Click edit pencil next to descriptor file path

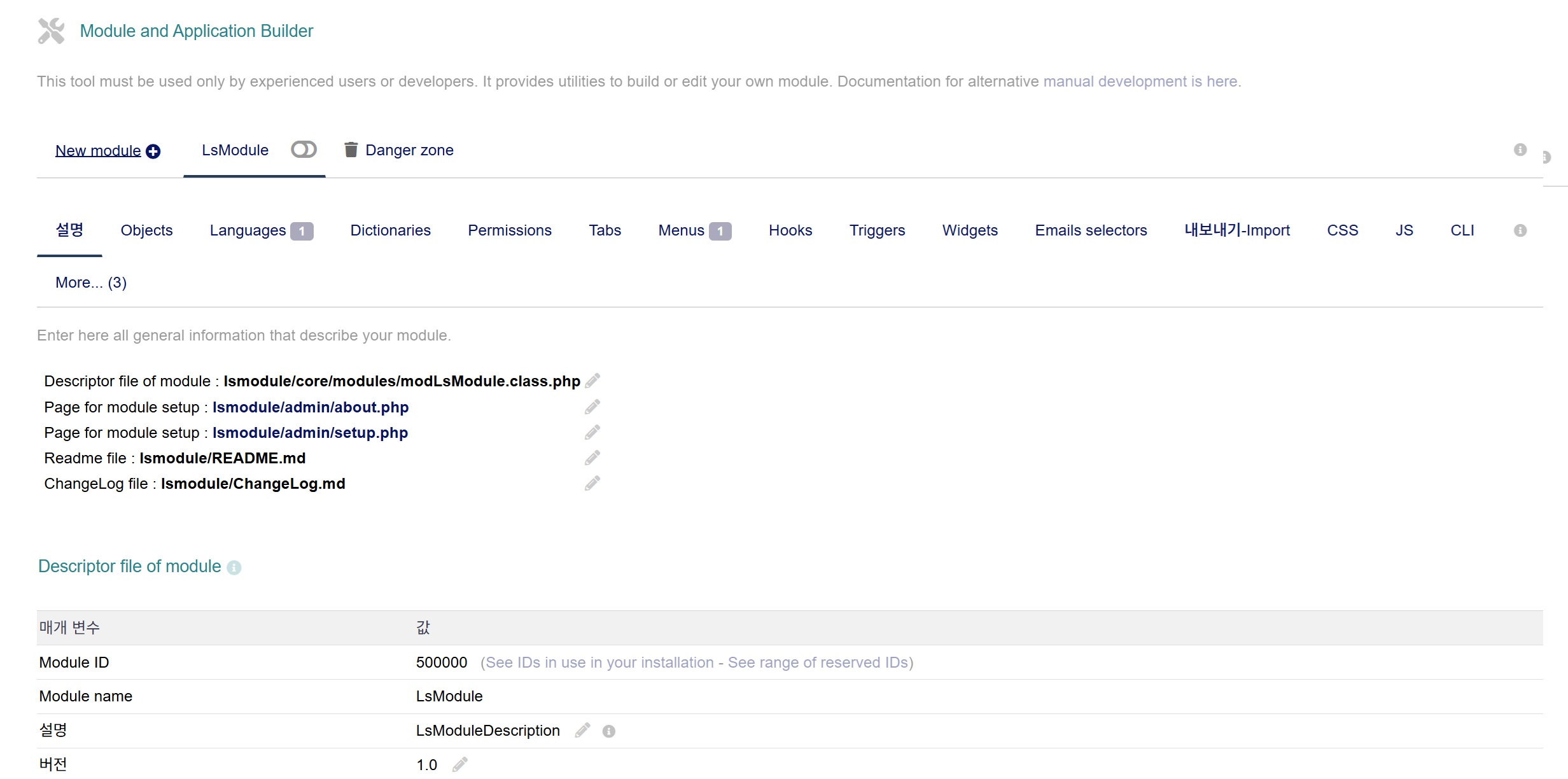click(x=592, y=381)
